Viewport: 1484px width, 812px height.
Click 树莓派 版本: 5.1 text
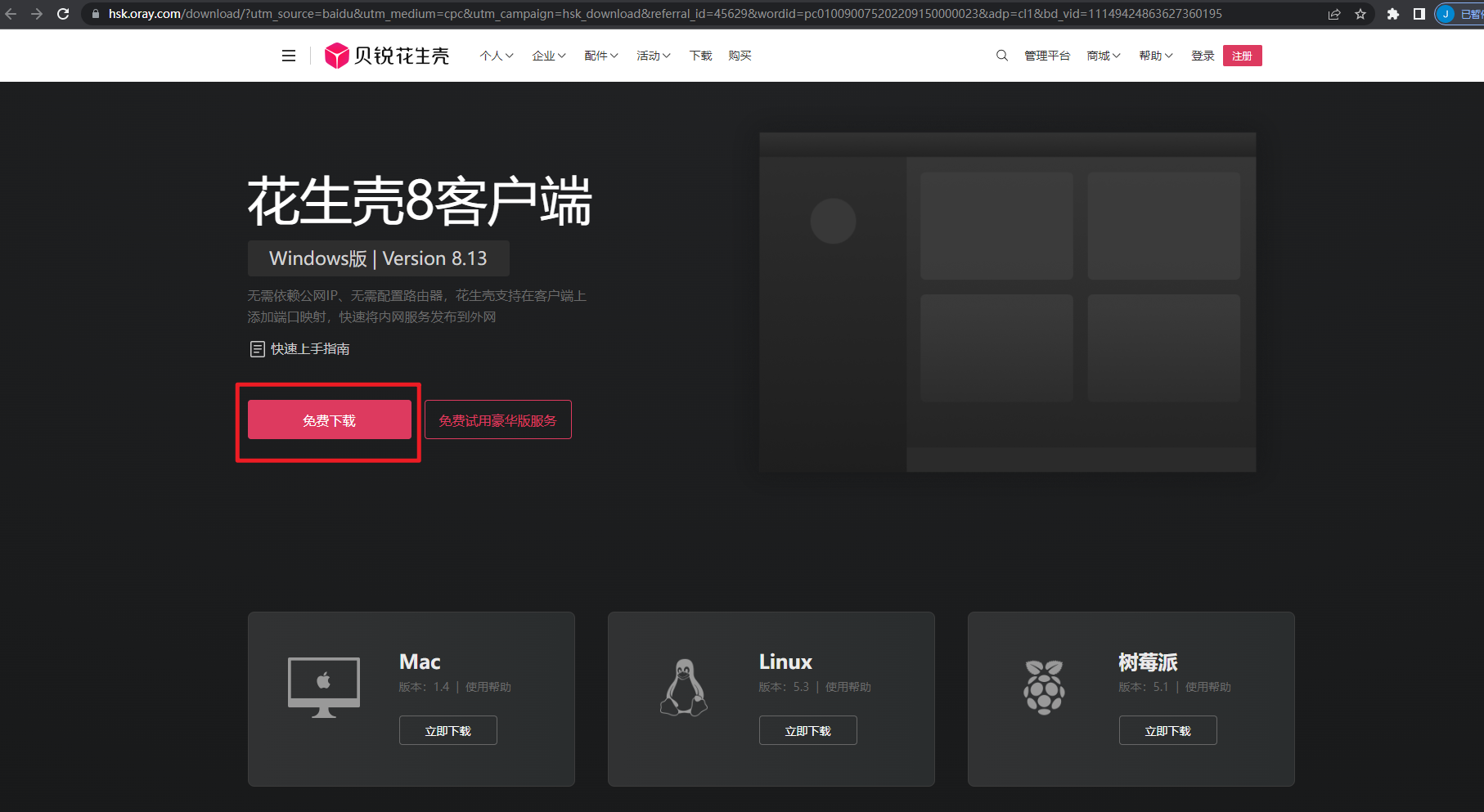(1144, 687)
